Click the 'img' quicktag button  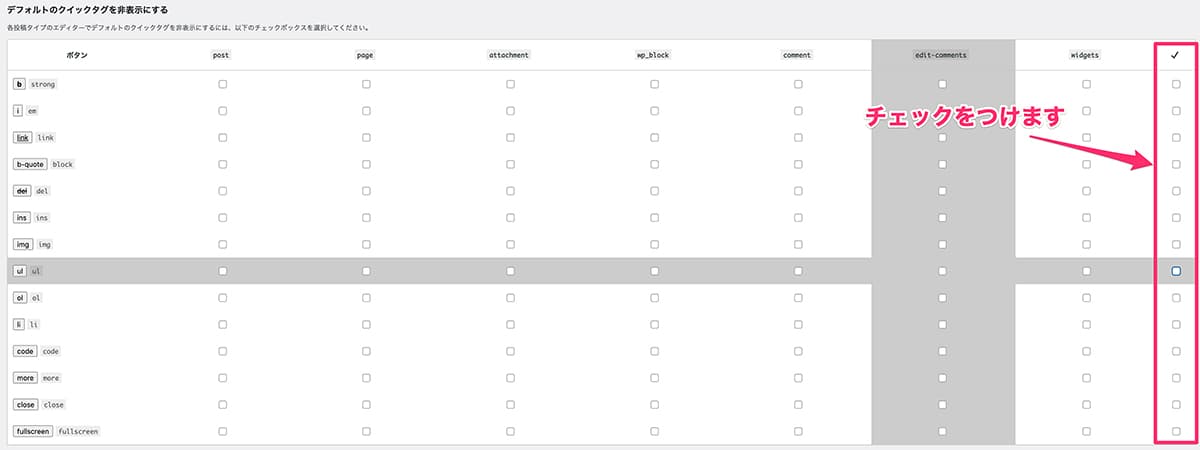click(x=23, y=244)
